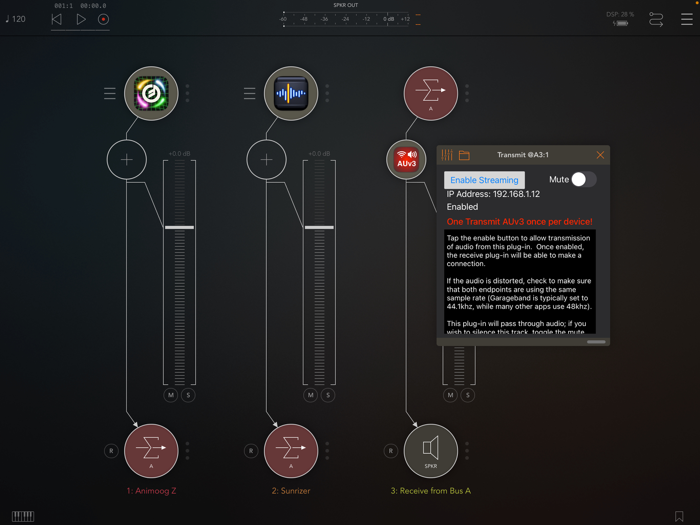Open the bookmark icon at bottom right
Screen dimensions: 700x525
[679, 517]
